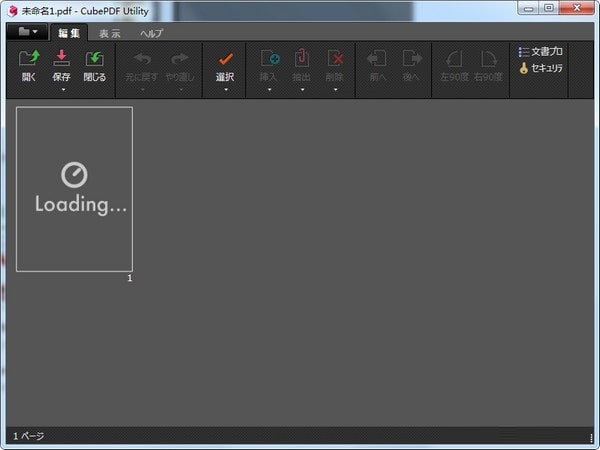Switch to the 表示 tab
The image size is (600, 450).
click(110, 34)
